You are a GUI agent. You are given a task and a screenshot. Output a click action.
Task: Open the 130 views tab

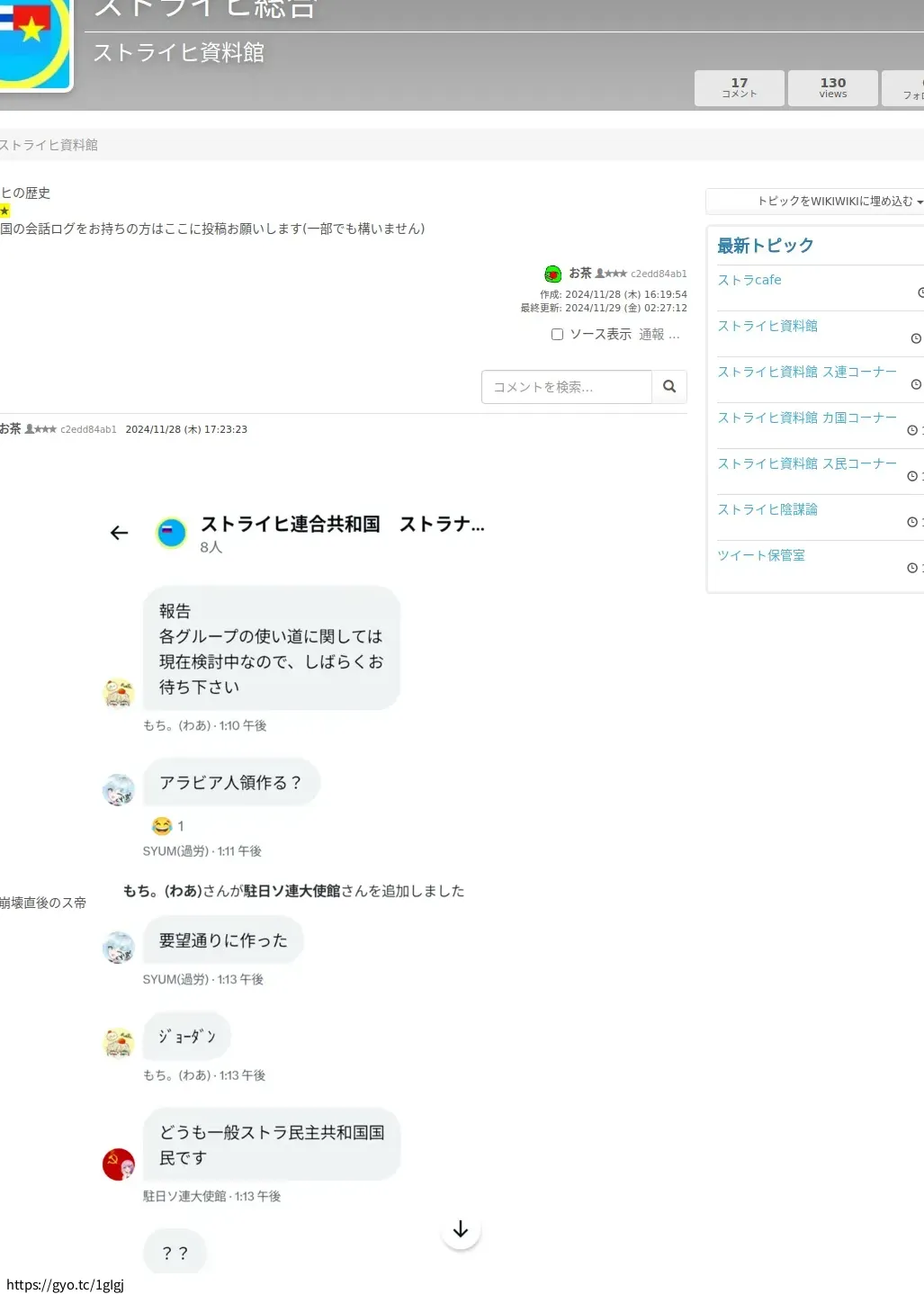pyautogui.click(x=832, y=87)
